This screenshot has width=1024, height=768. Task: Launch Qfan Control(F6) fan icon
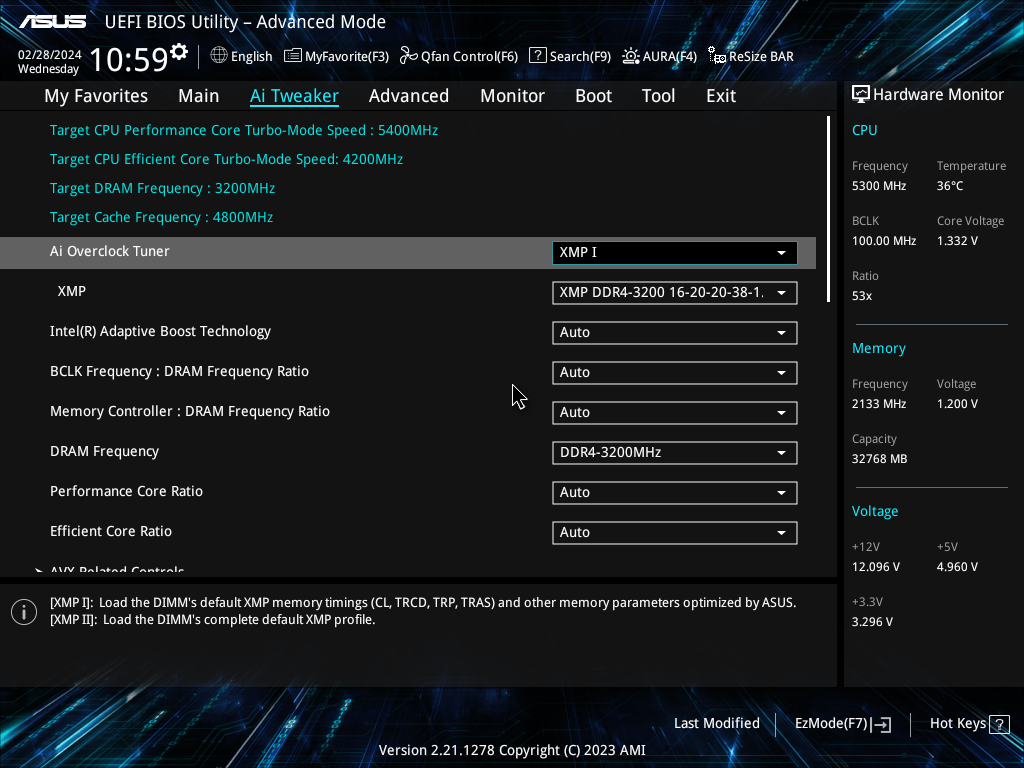[x=408, y=56]
